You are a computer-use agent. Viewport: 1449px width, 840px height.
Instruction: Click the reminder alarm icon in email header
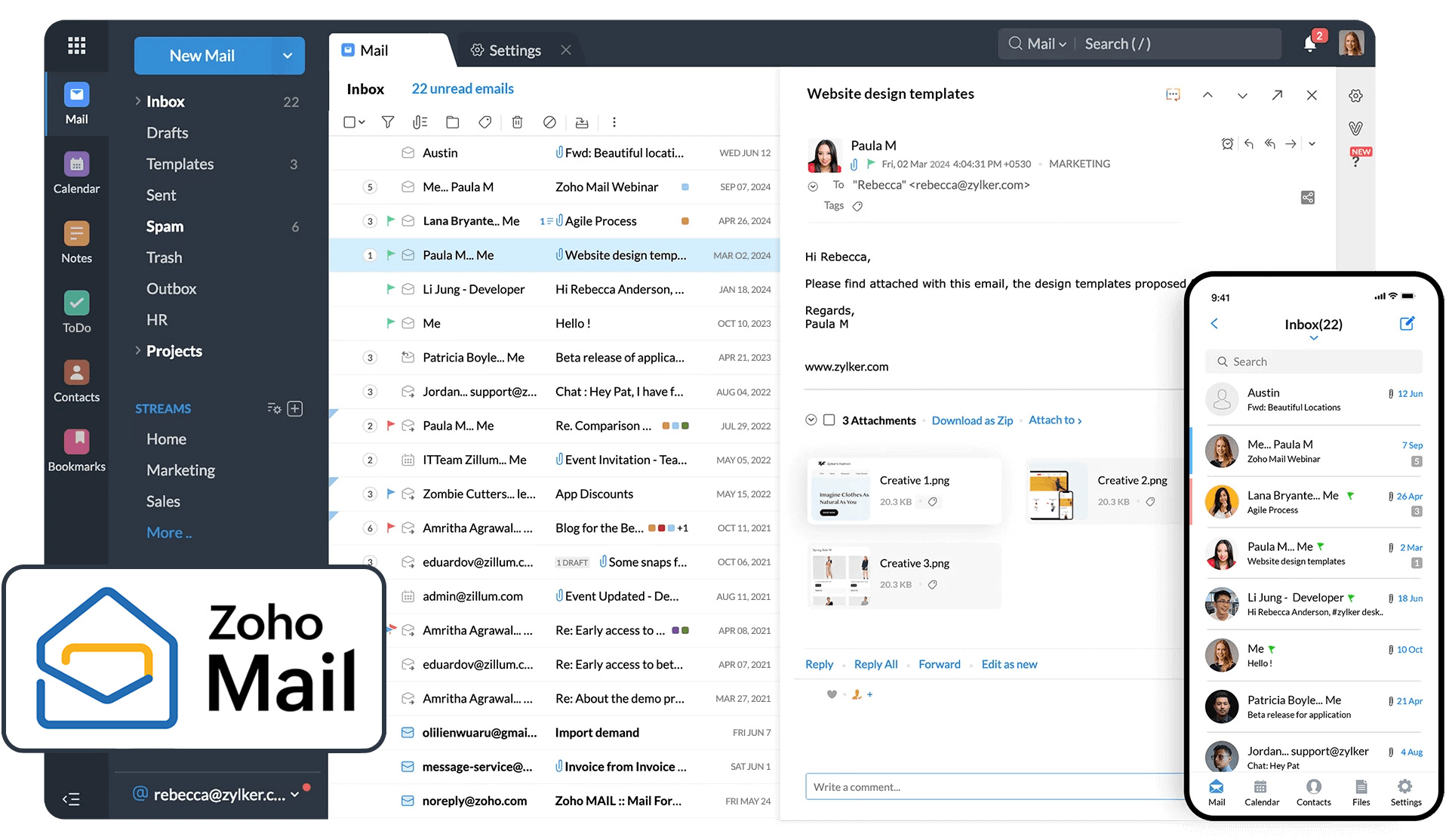click(1227, 143)
